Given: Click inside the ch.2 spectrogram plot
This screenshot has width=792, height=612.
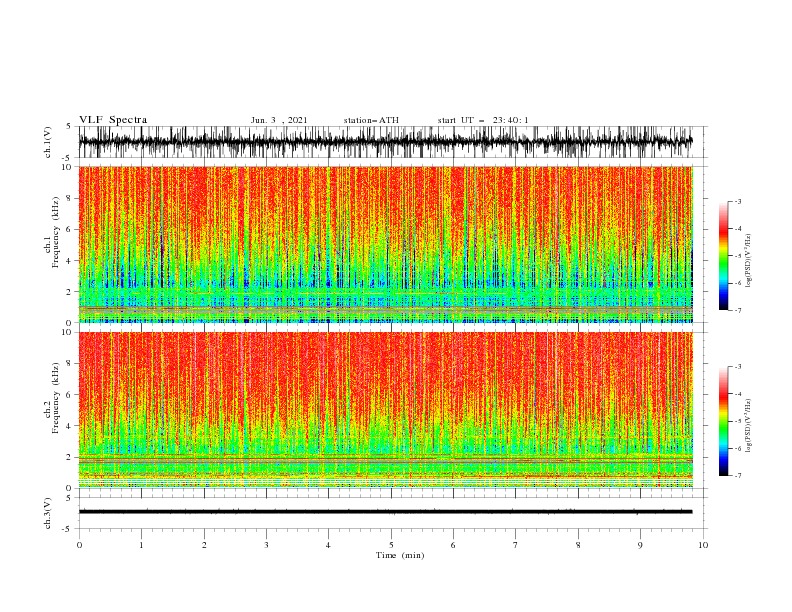Looking at the screenshot, I should [385, 410].
